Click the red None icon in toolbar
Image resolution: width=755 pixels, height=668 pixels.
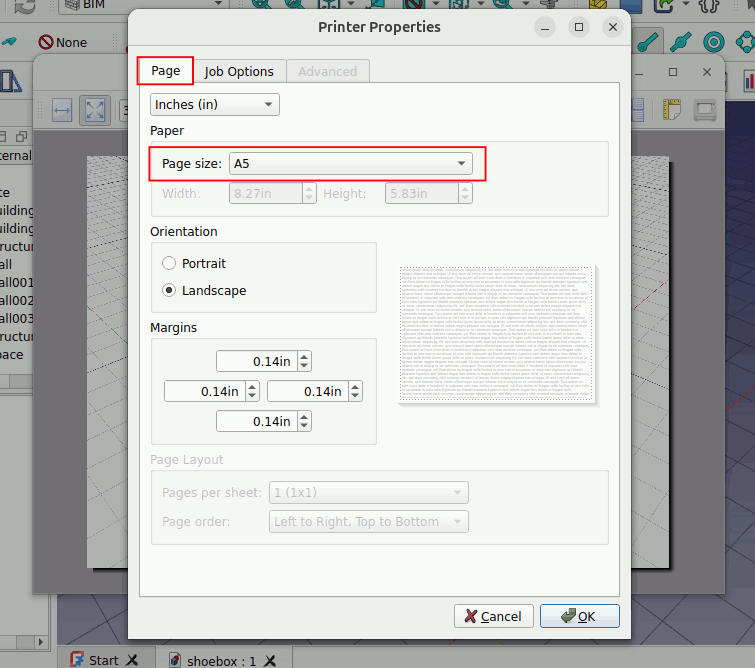click(46, 42)
